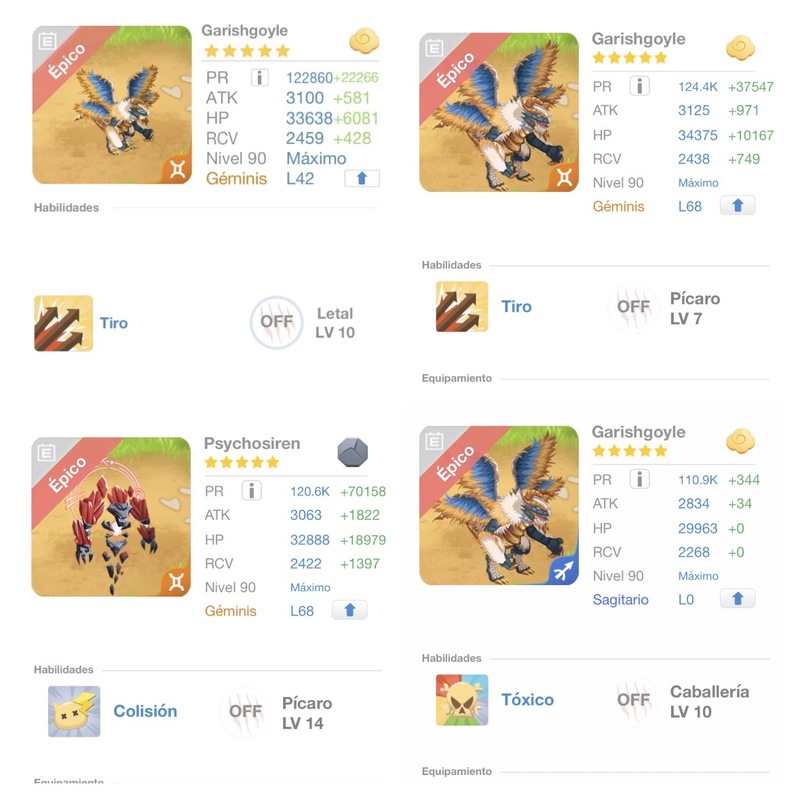This screenshot has height=796, width=800.
Task: Click the gold cloud element icon in bottom-right card
Action: click(739, 440)
